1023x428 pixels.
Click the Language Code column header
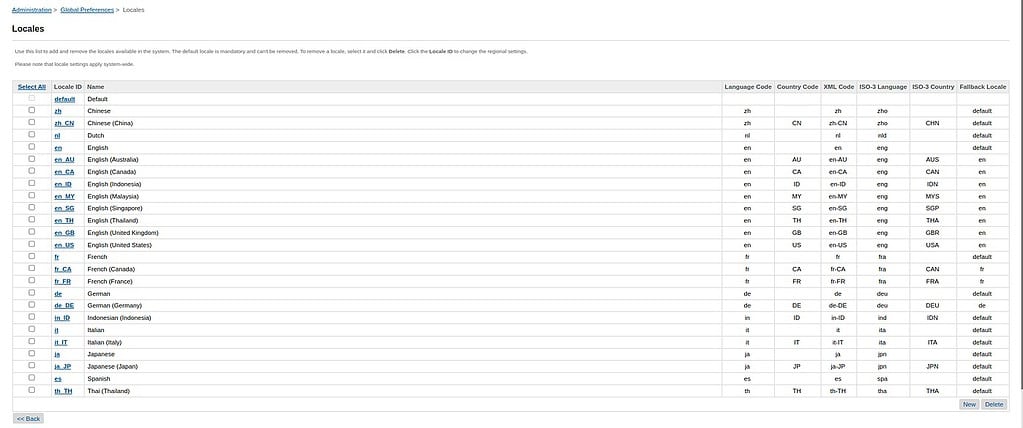(748, 87)
